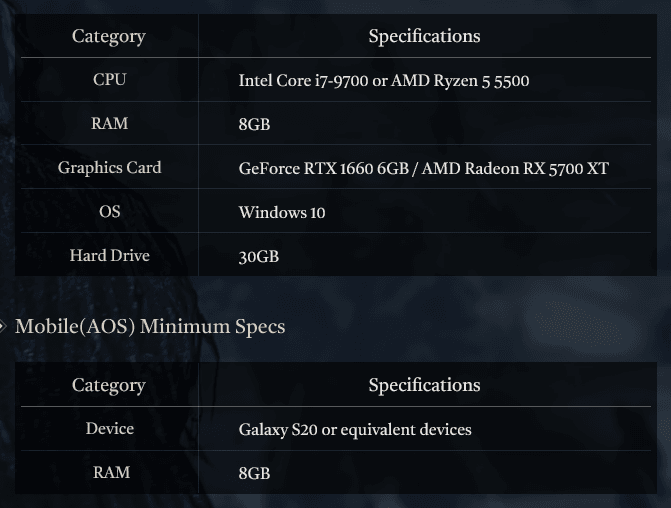Click the 30GB hard drive value
This screenshot has height=508, width=671.
click(x=258, y=257)
